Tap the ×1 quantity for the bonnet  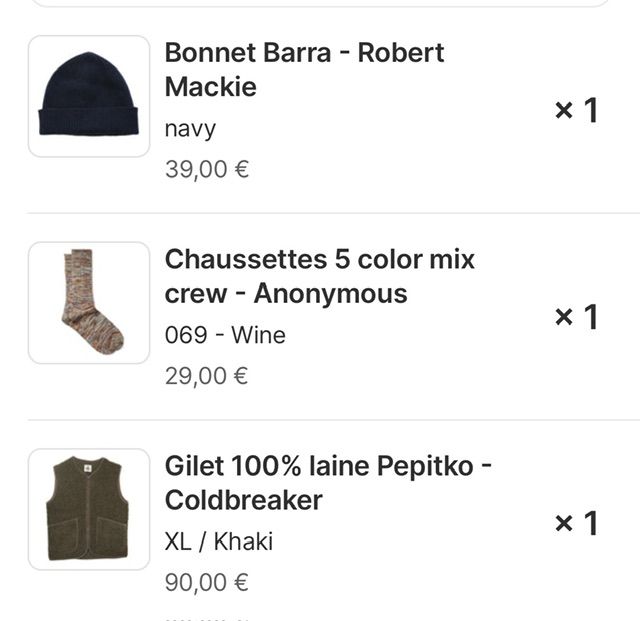576,110
